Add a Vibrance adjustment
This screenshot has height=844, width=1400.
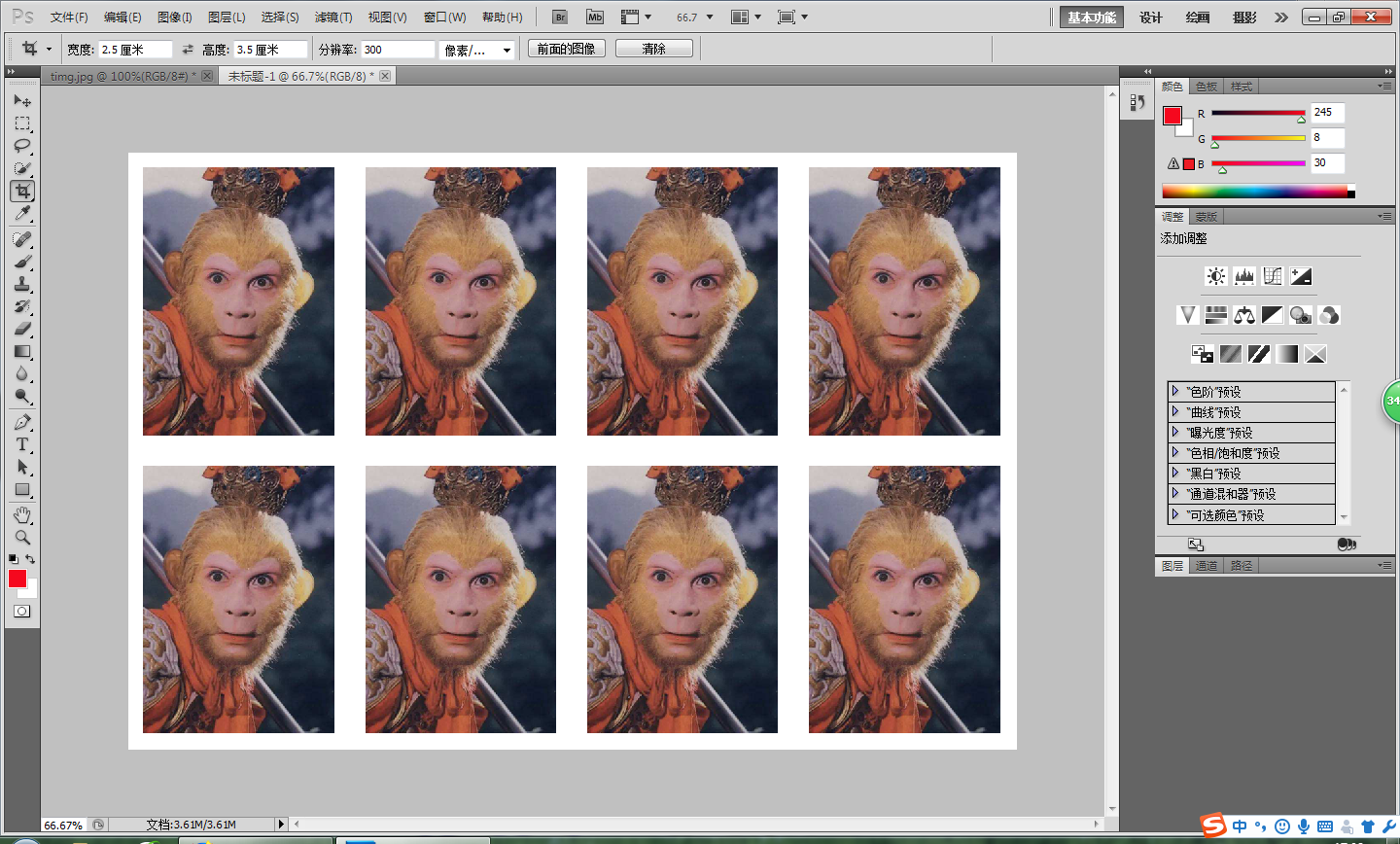1187,315
